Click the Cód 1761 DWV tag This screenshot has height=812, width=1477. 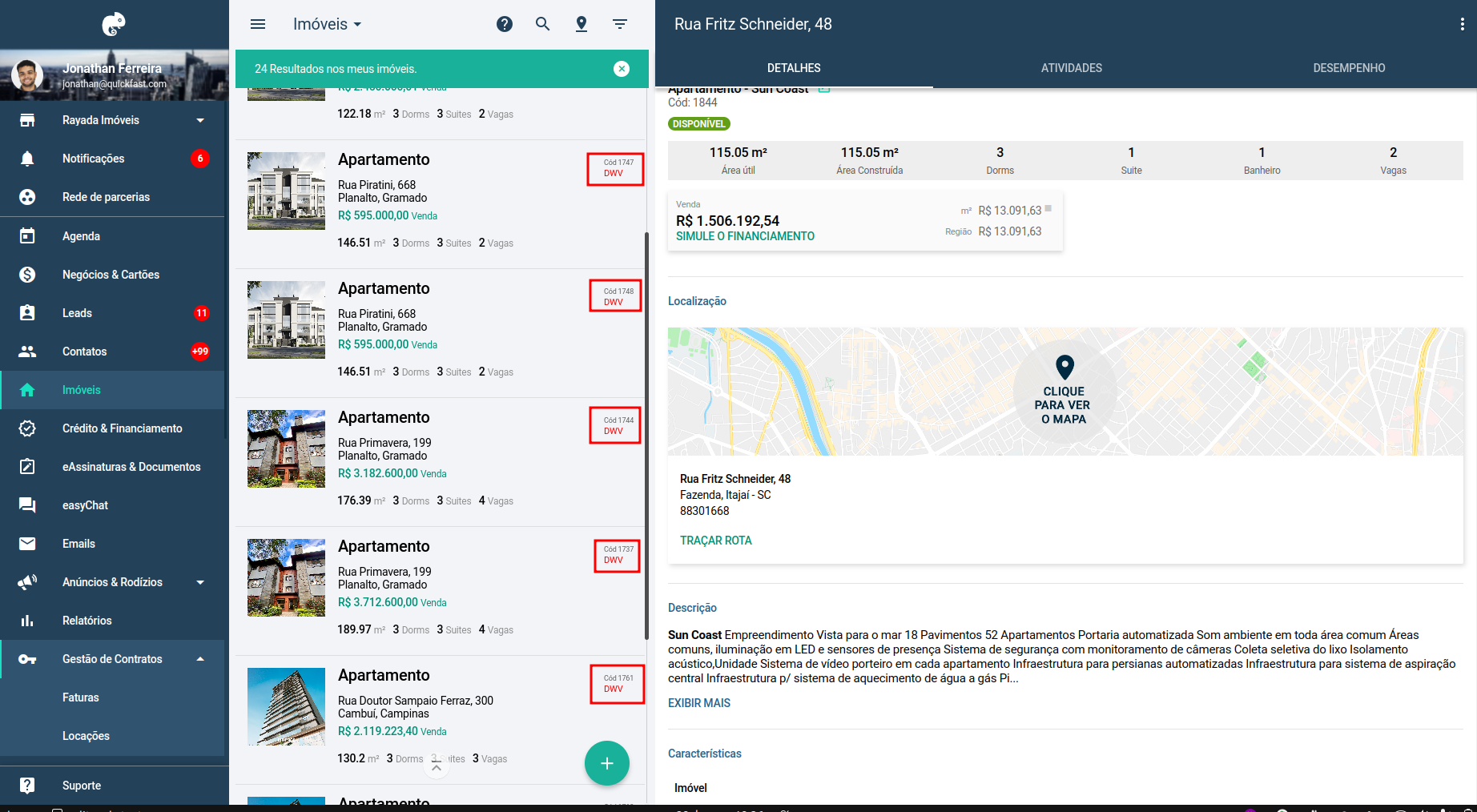[x=618, y=684]
